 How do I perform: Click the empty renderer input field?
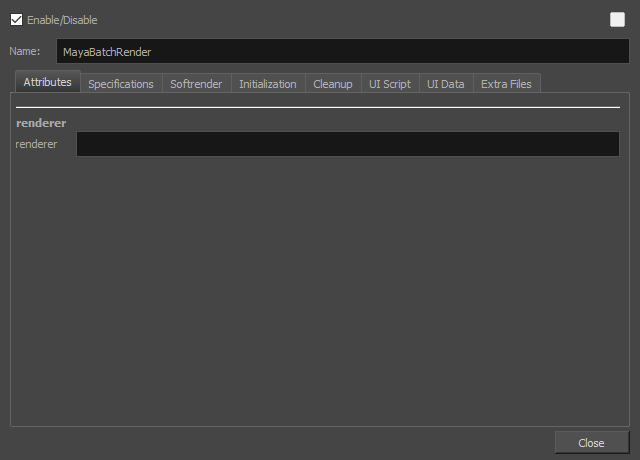[x=348, y=144]
